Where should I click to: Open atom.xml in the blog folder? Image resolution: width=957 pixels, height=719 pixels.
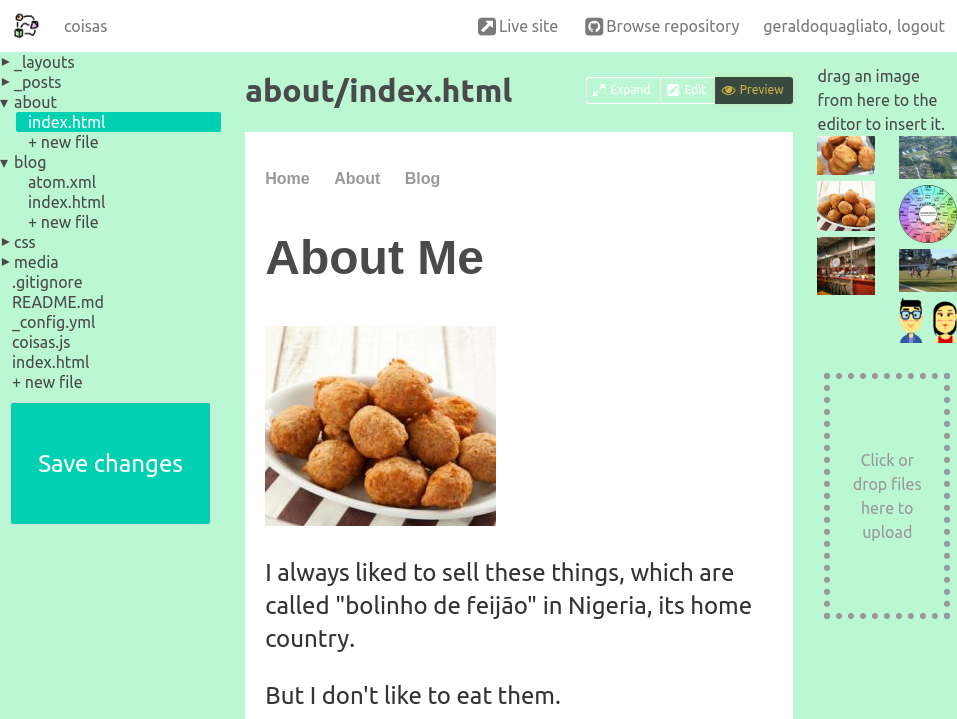(62, 182)
